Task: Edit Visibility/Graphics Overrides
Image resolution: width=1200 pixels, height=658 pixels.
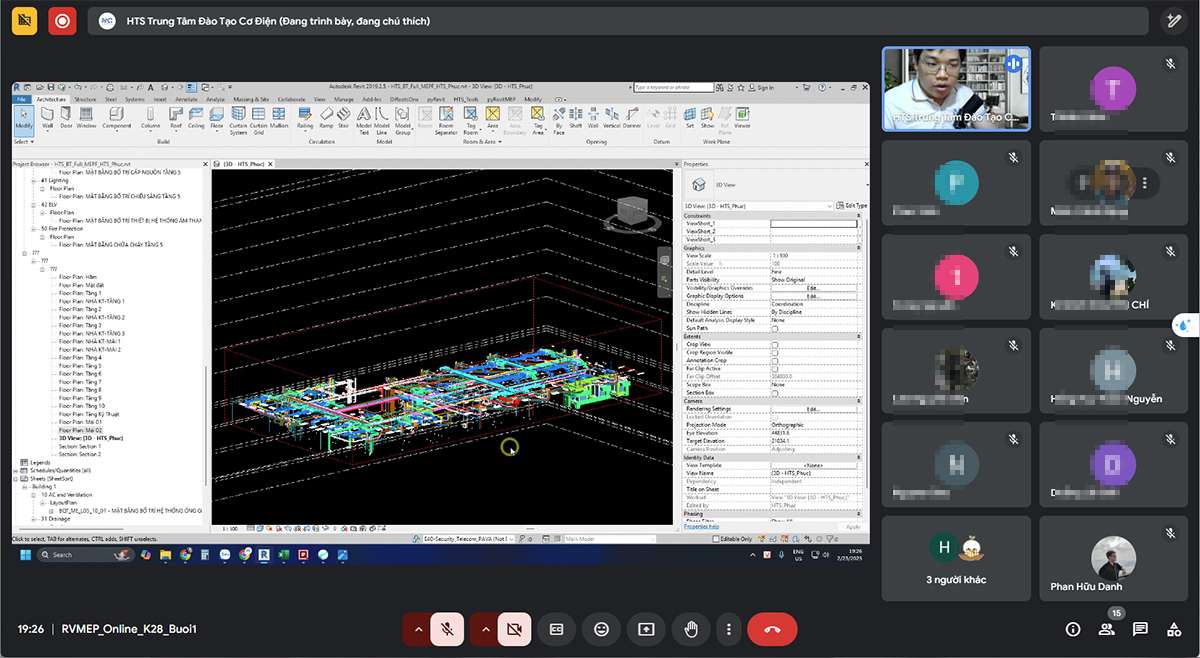Action: 813,288
